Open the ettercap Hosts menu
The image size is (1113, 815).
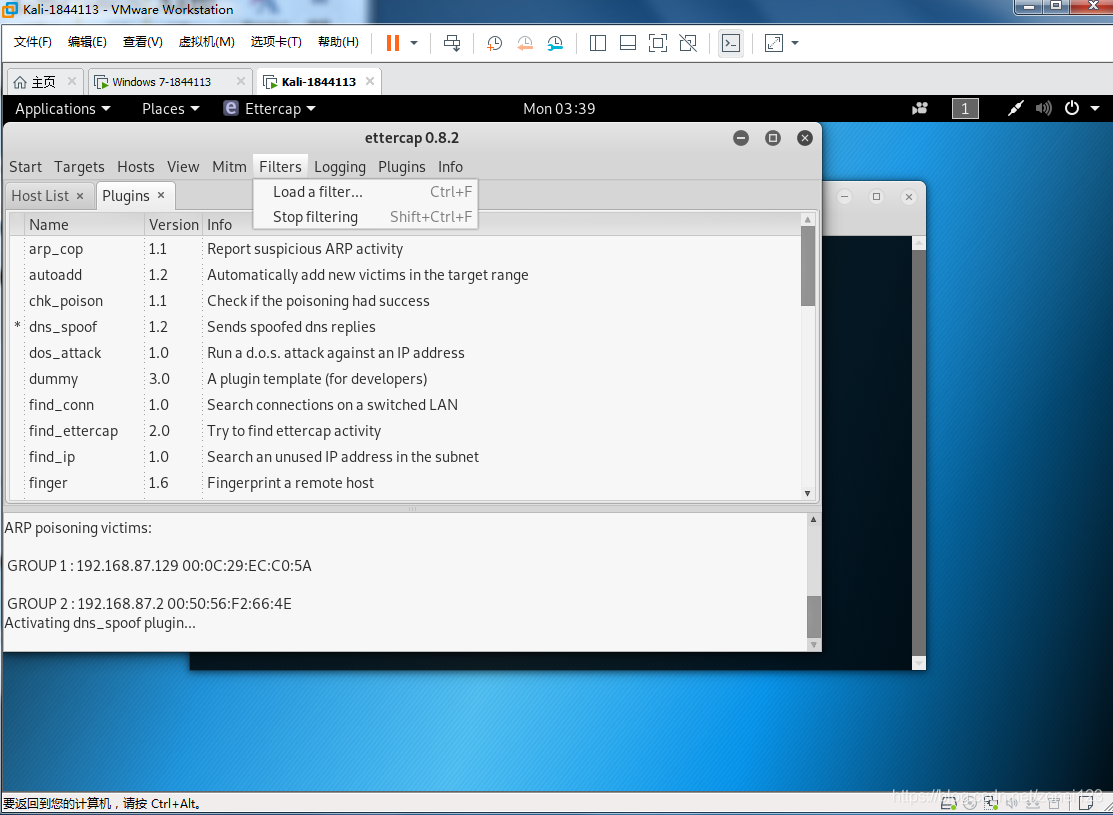coord(136,167)
